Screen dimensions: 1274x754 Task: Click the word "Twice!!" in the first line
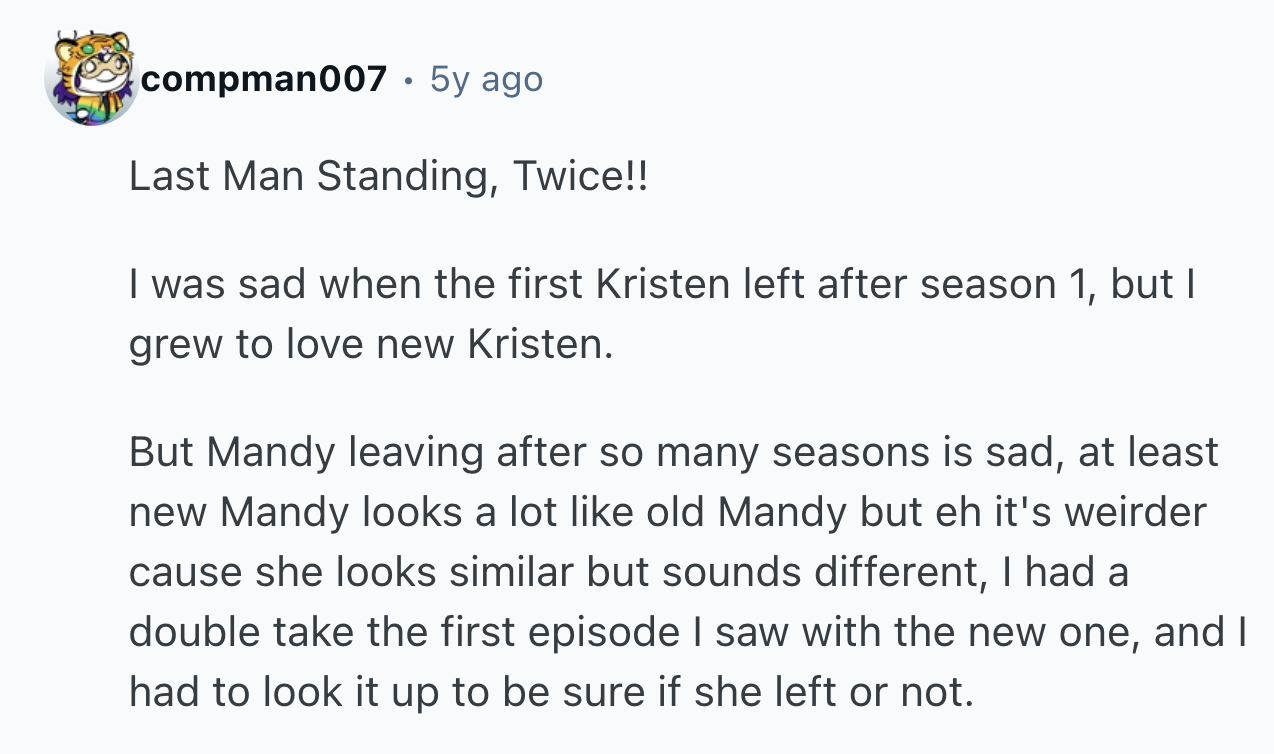(x=580, y=177)
